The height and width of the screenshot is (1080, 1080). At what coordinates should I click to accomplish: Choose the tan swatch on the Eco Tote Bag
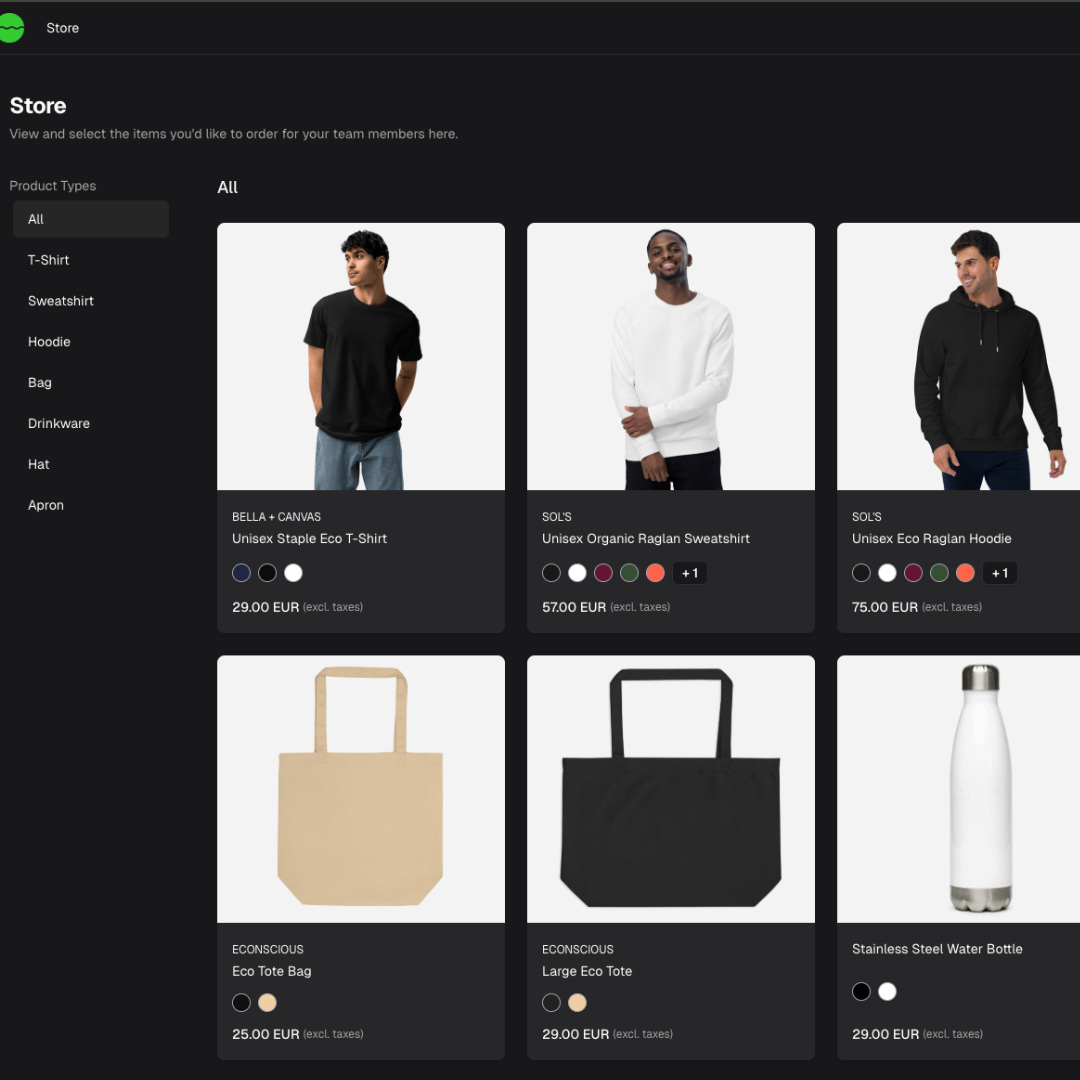click(267, 1002)
